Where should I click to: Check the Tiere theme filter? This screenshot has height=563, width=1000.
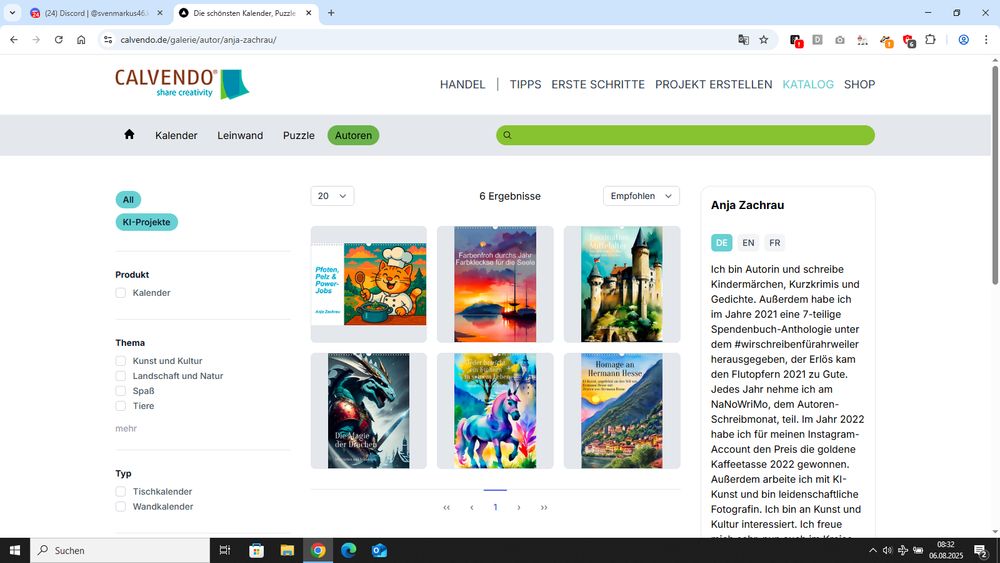(121, 406)
